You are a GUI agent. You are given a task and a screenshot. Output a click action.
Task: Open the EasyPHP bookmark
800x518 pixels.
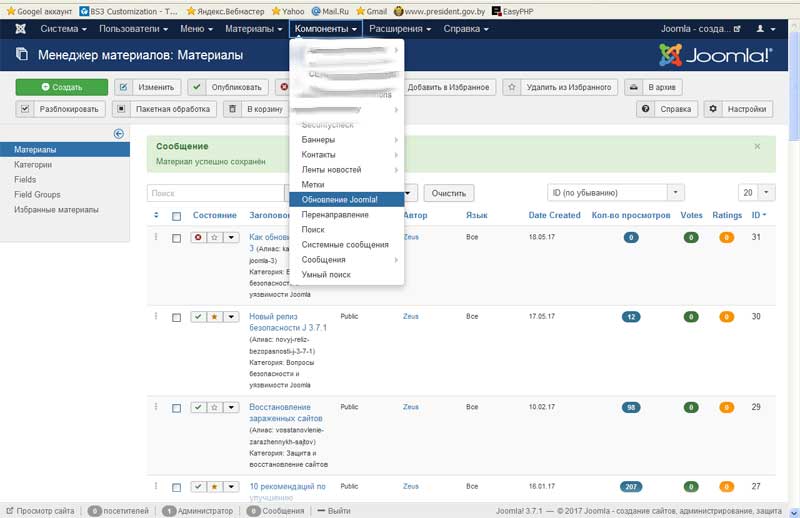[x=512, y=11]
